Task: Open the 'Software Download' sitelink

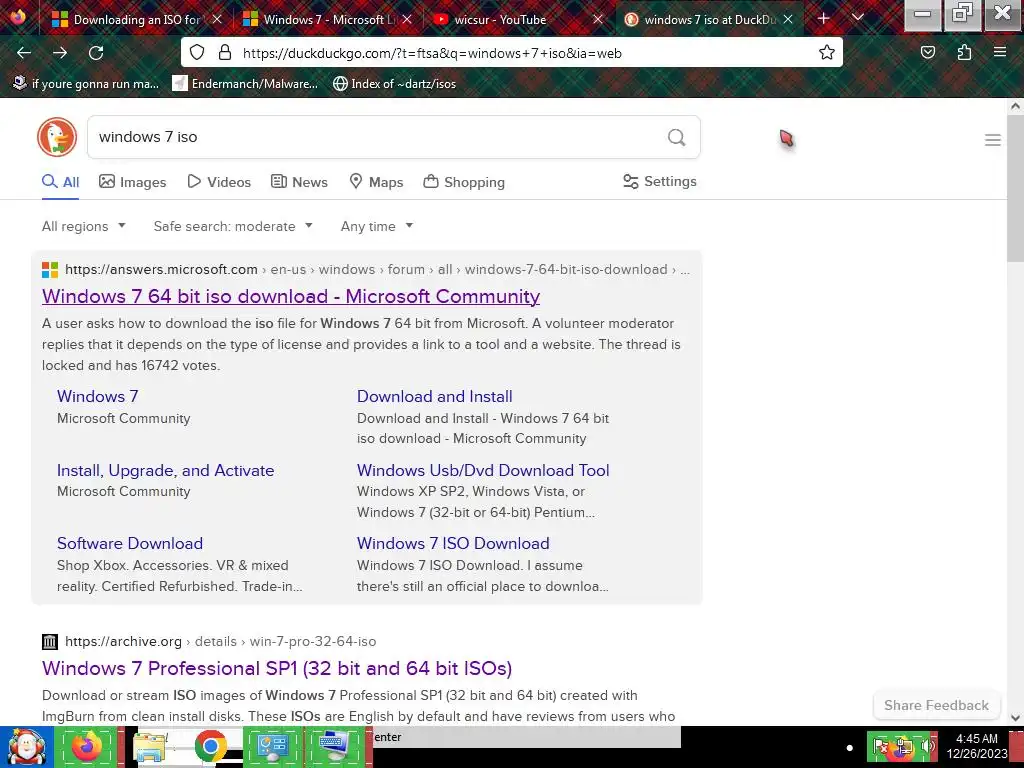Action: [x=130, y=543]
